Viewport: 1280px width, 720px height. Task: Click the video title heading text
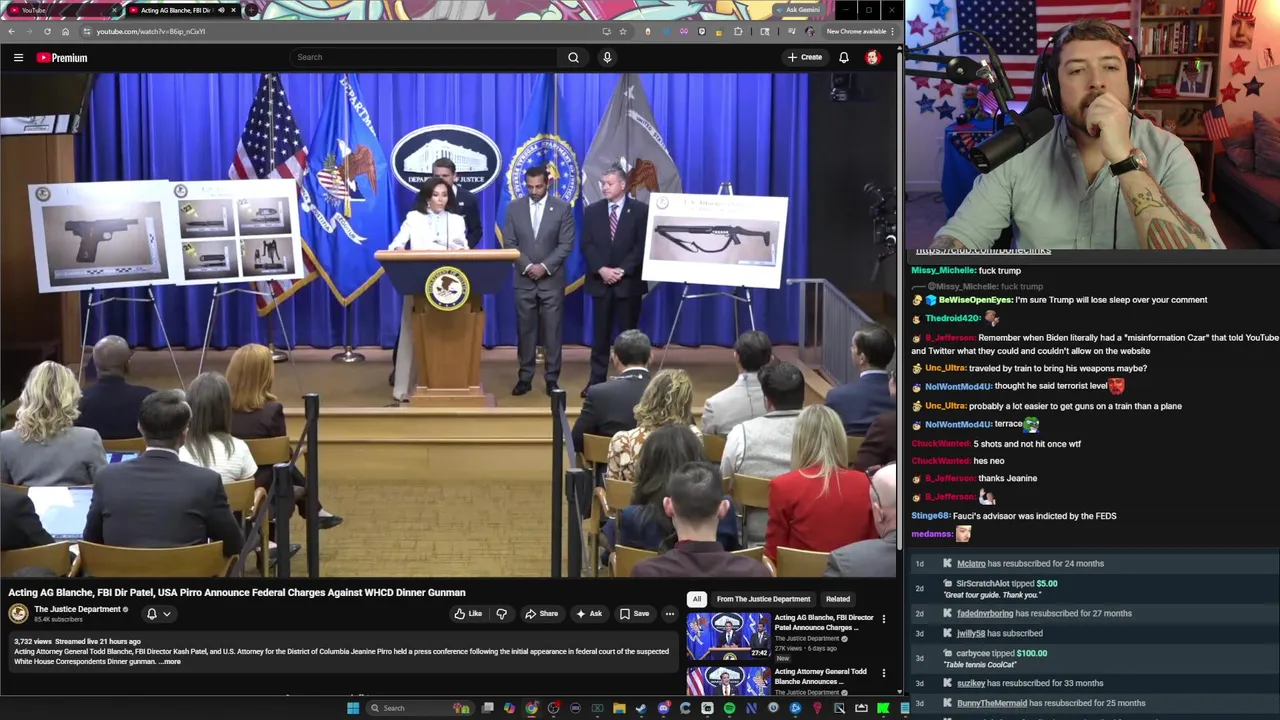[x=237, y=592]
